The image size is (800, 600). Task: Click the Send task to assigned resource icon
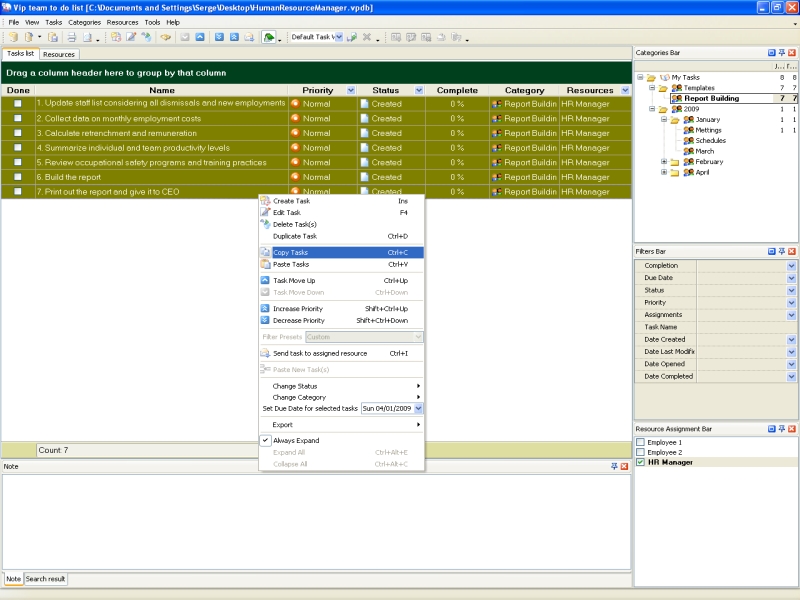coord(266,353)
